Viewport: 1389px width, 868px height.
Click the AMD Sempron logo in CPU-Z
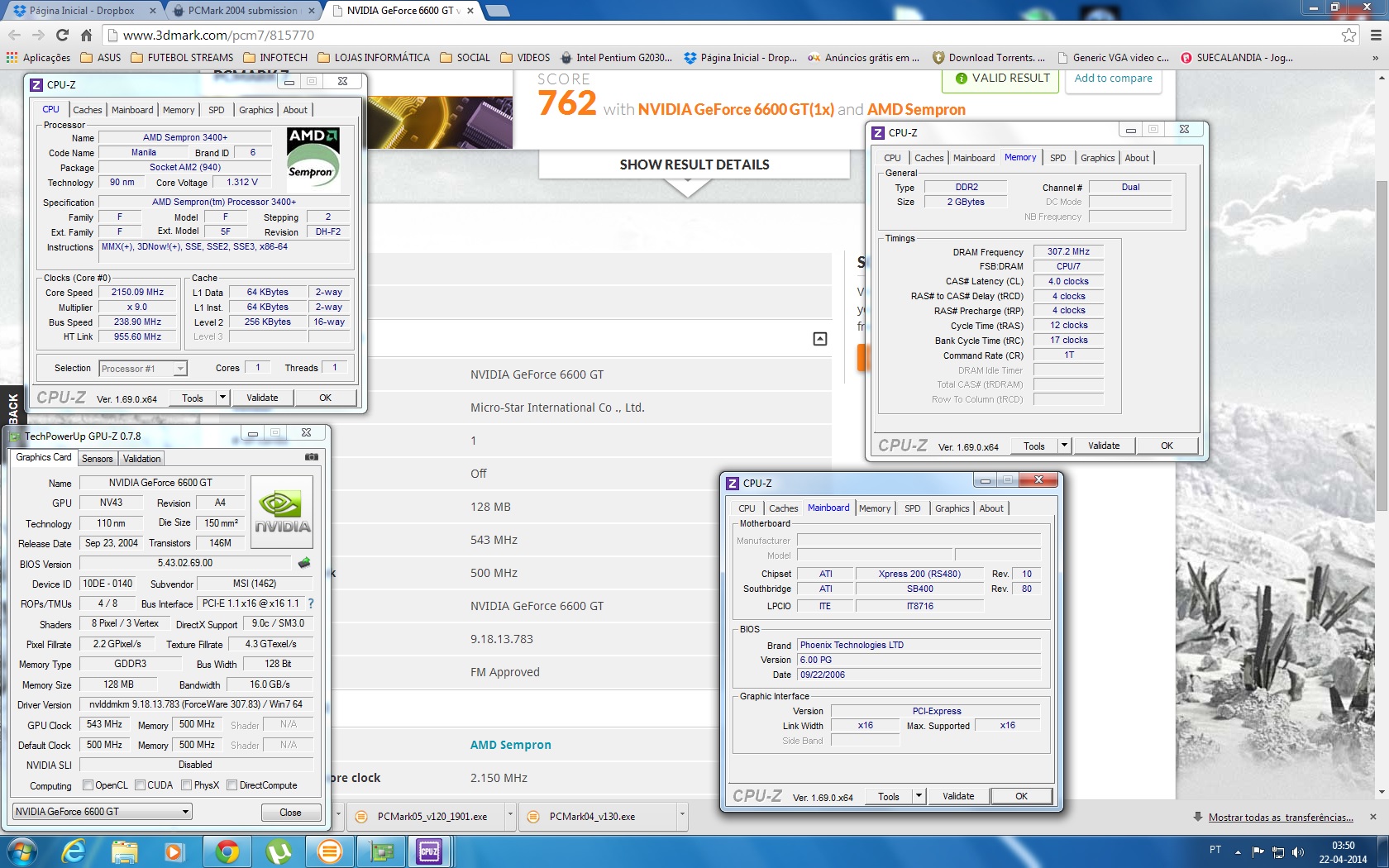[313, 159]
